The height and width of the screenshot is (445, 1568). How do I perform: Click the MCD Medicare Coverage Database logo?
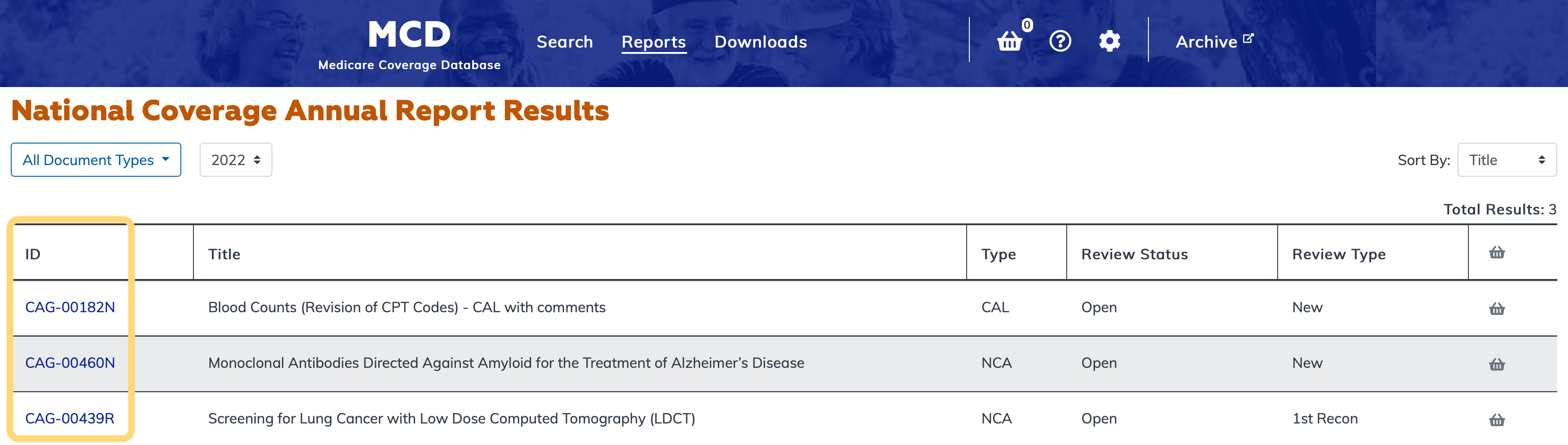(409, 44)
